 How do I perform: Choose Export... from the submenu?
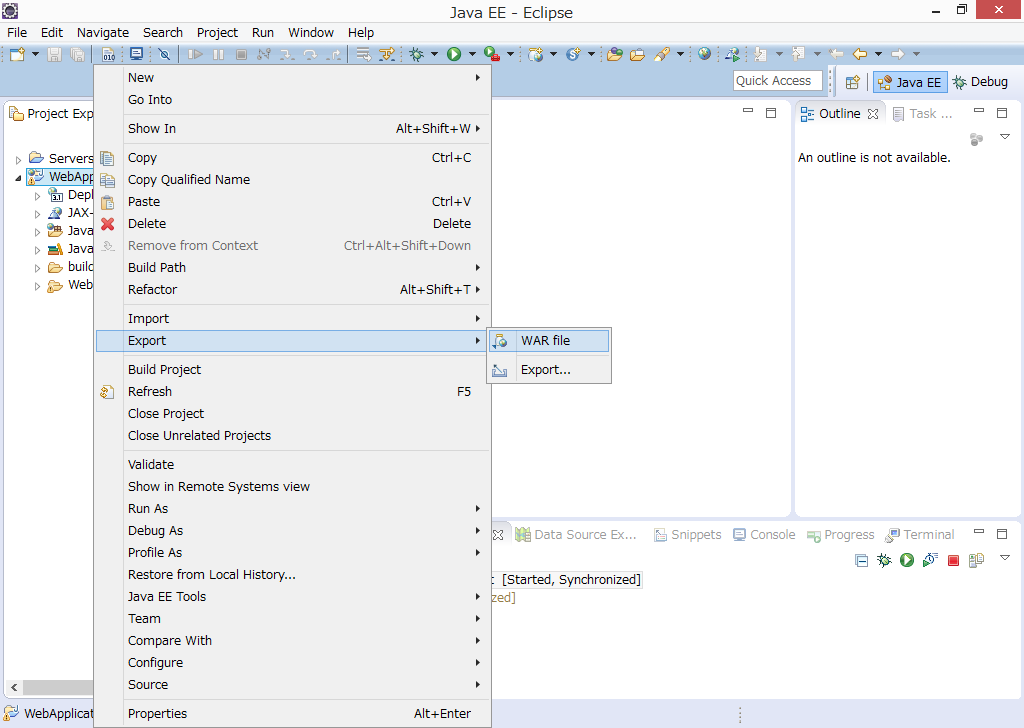[549, 370]
